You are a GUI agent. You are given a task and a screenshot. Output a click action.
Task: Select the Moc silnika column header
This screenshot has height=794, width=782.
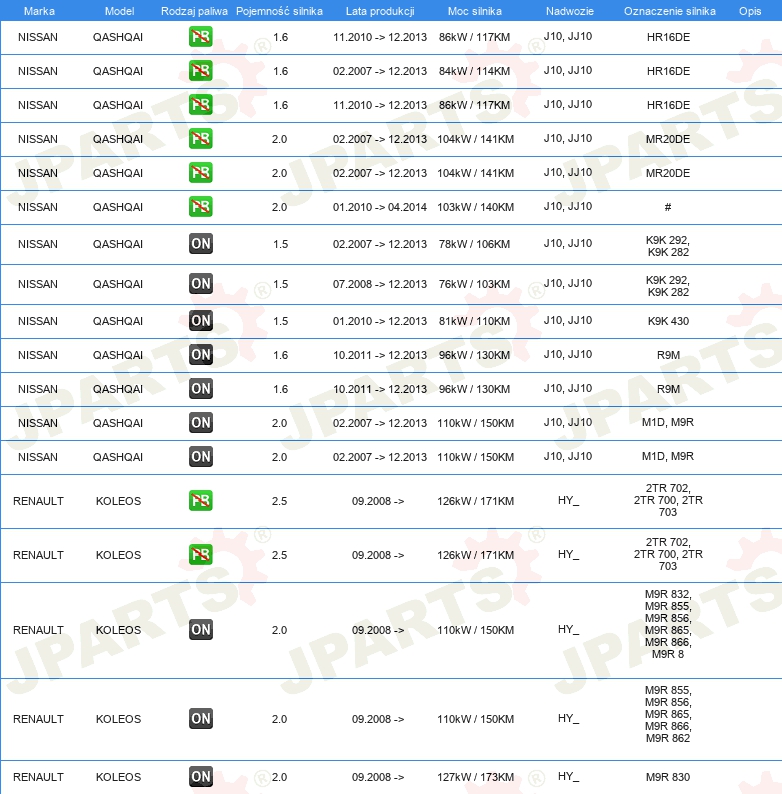click(x=475, y=11)
